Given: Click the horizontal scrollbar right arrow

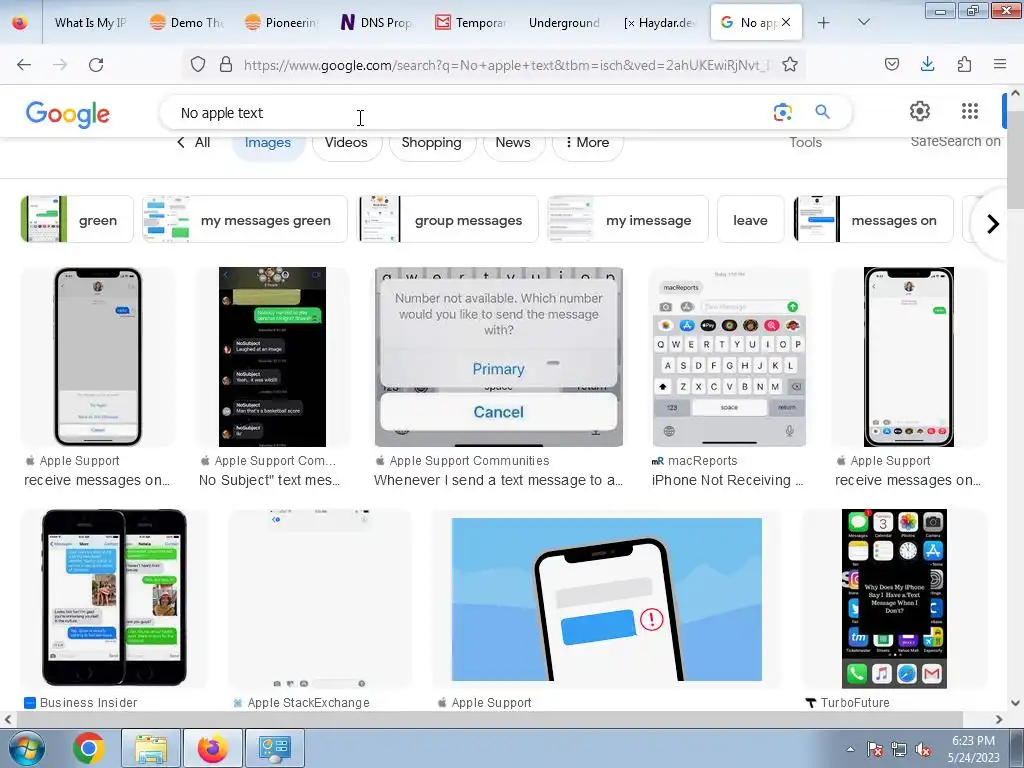Looking at the screenshot, I should tap(999, 720).
